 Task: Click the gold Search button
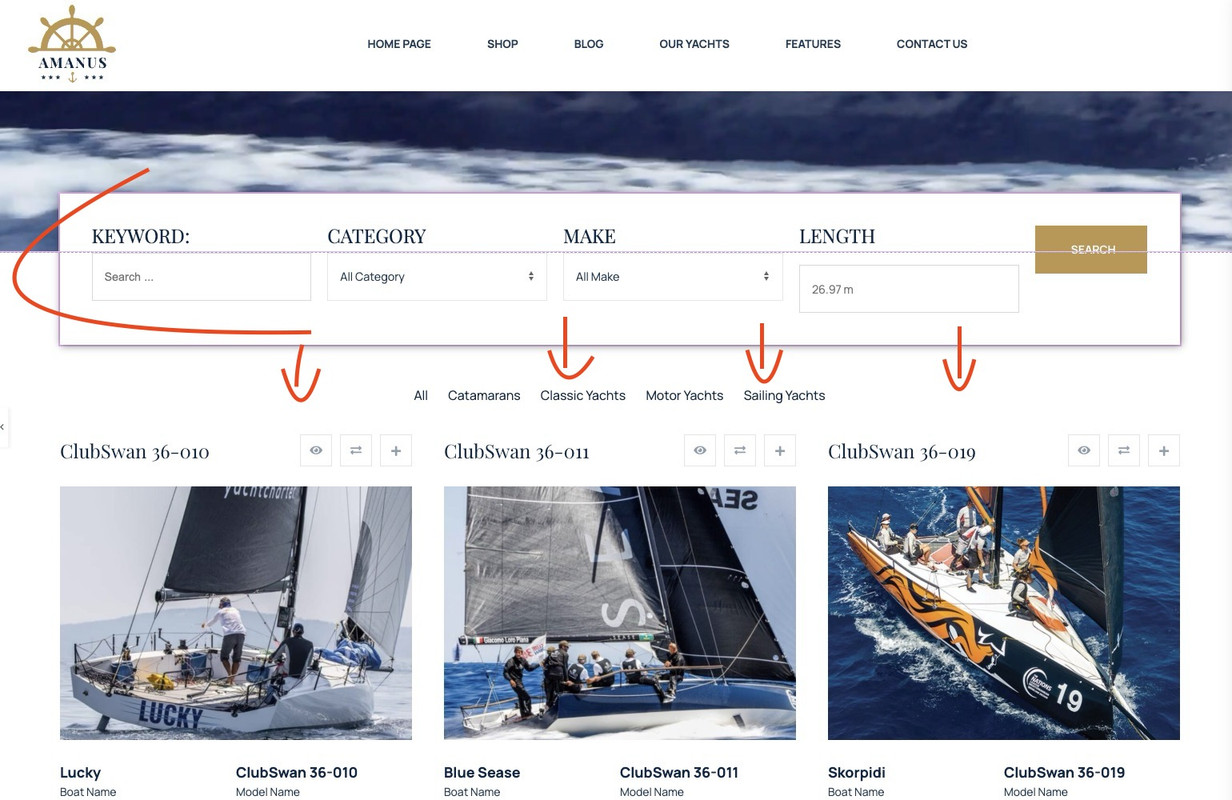[x=1091, y=250]
